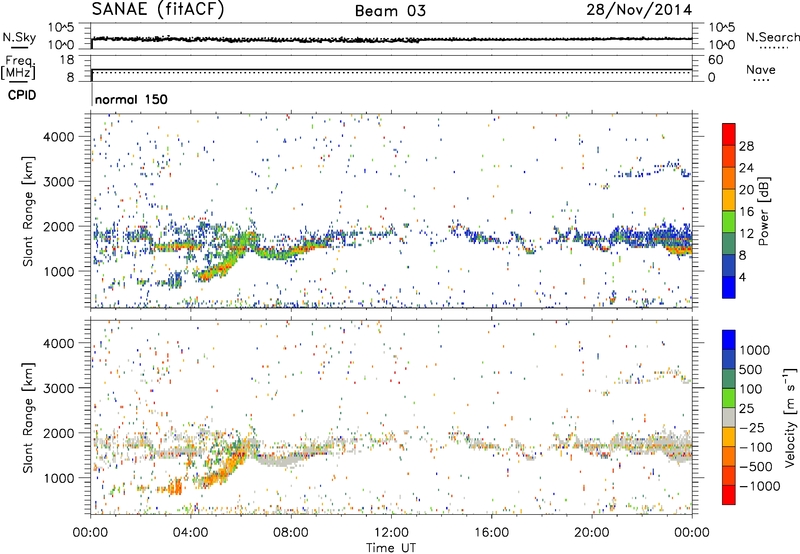The width and height of the screenshot is (800, 554).
Task: Select the '20' label on power colorbar
Action: click(746, 190)
